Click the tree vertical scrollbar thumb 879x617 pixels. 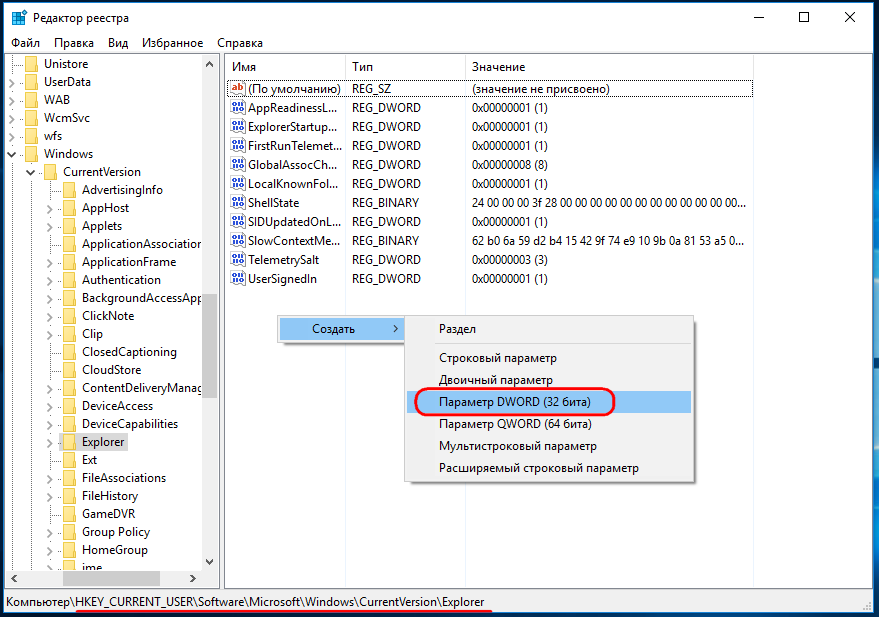point(210,346)
